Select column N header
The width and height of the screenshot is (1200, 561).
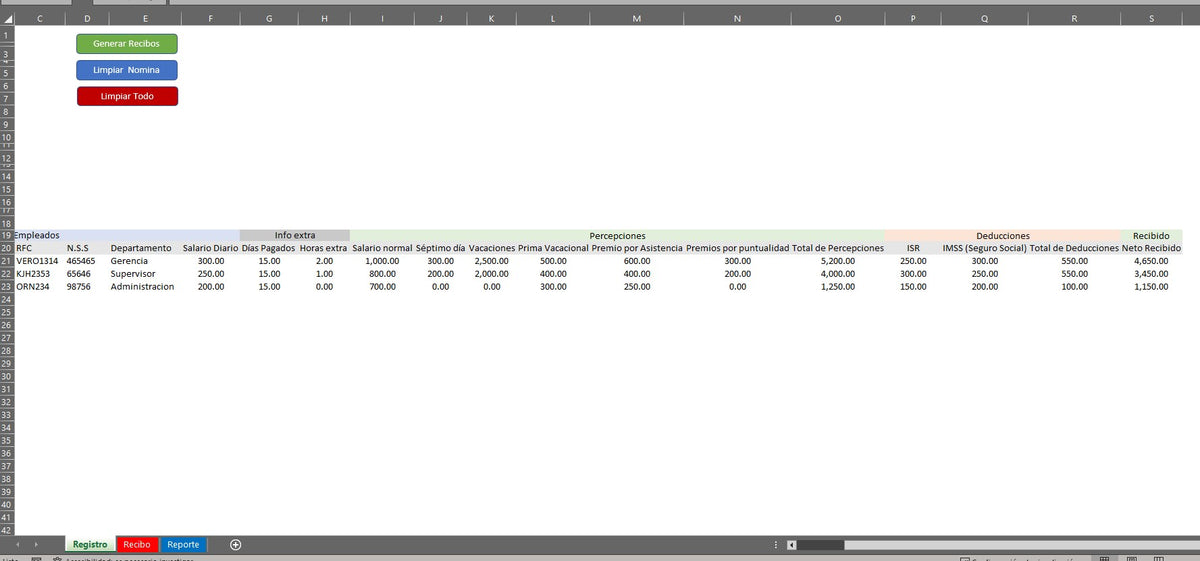(738, 19)
